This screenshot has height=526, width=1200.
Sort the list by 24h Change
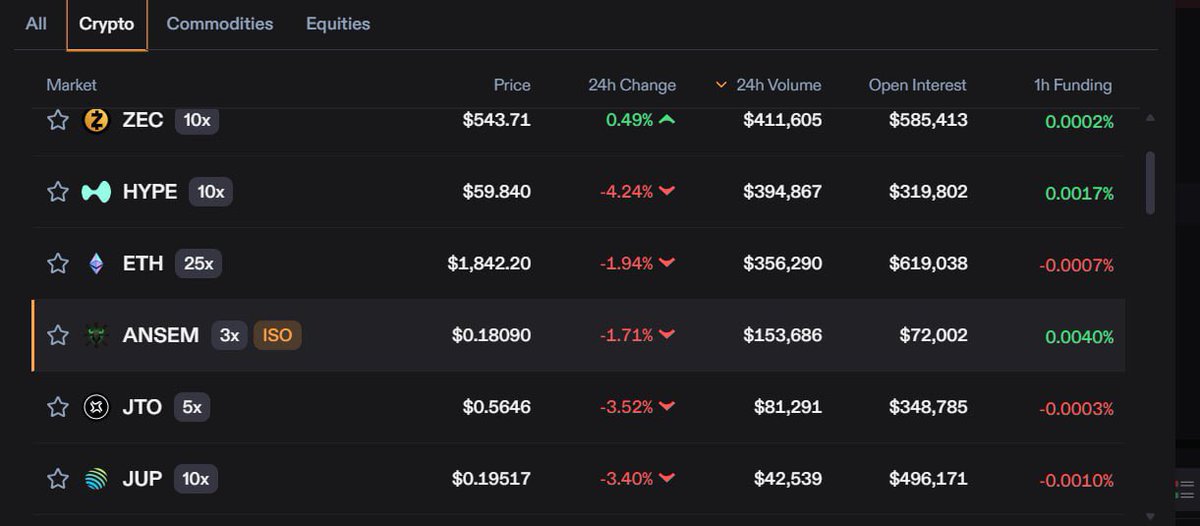[x=632, y=85]
